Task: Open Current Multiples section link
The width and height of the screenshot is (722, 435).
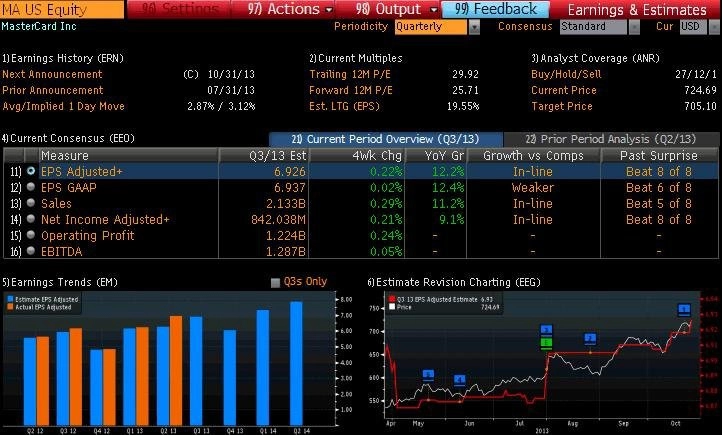Action: [x=356, y=58]
